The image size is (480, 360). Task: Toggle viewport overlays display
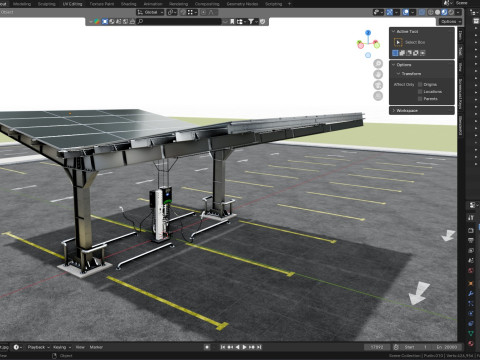tap(406, 12)
